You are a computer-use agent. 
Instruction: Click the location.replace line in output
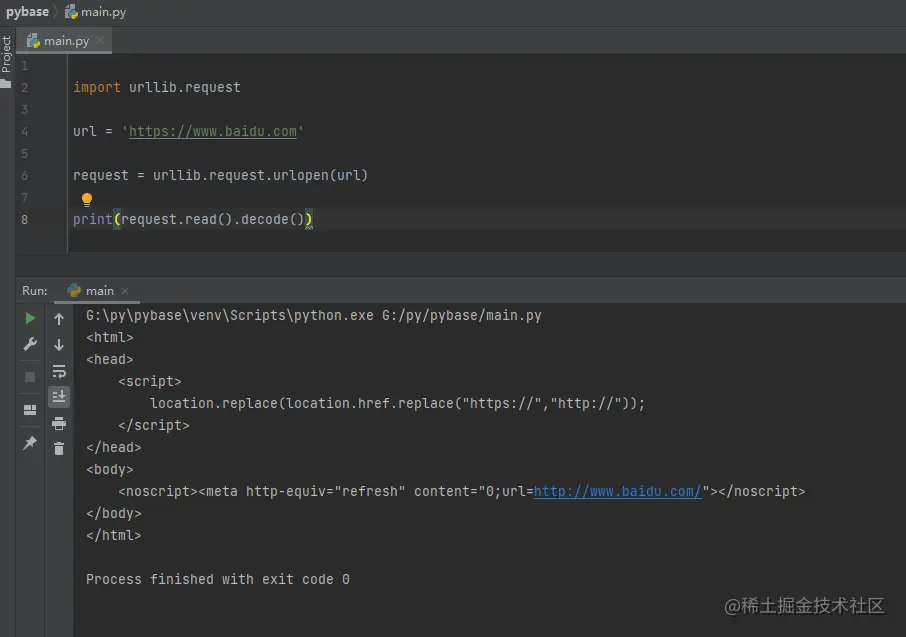[x=398, y=403]
